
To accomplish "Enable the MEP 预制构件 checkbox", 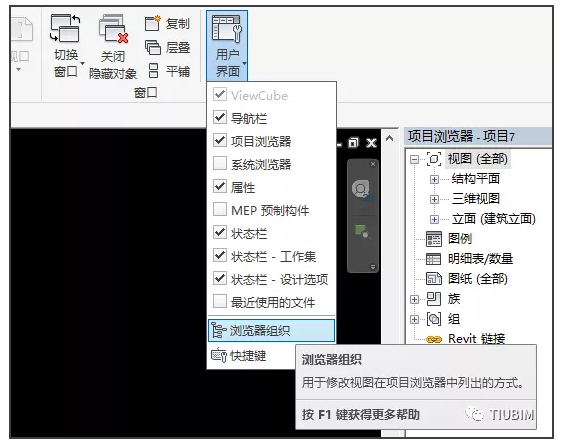I will pyautogui.click(x=220, y=209).
